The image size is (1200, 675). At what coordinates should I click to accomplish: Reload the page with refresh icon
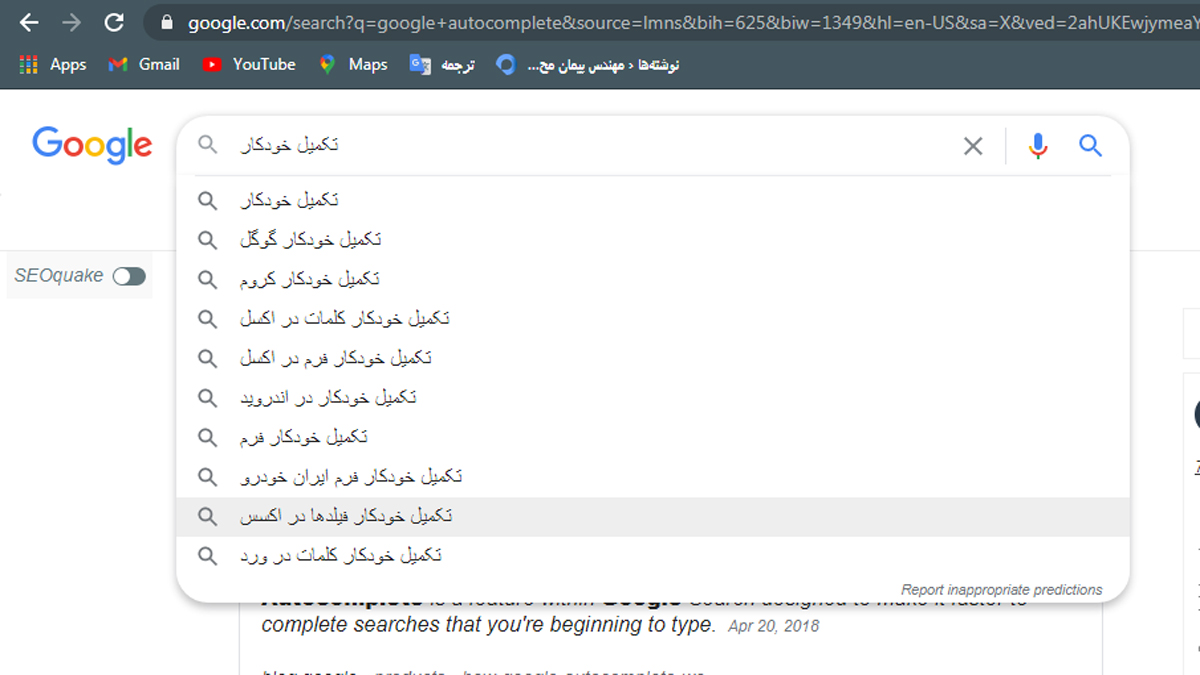(112, 22)
